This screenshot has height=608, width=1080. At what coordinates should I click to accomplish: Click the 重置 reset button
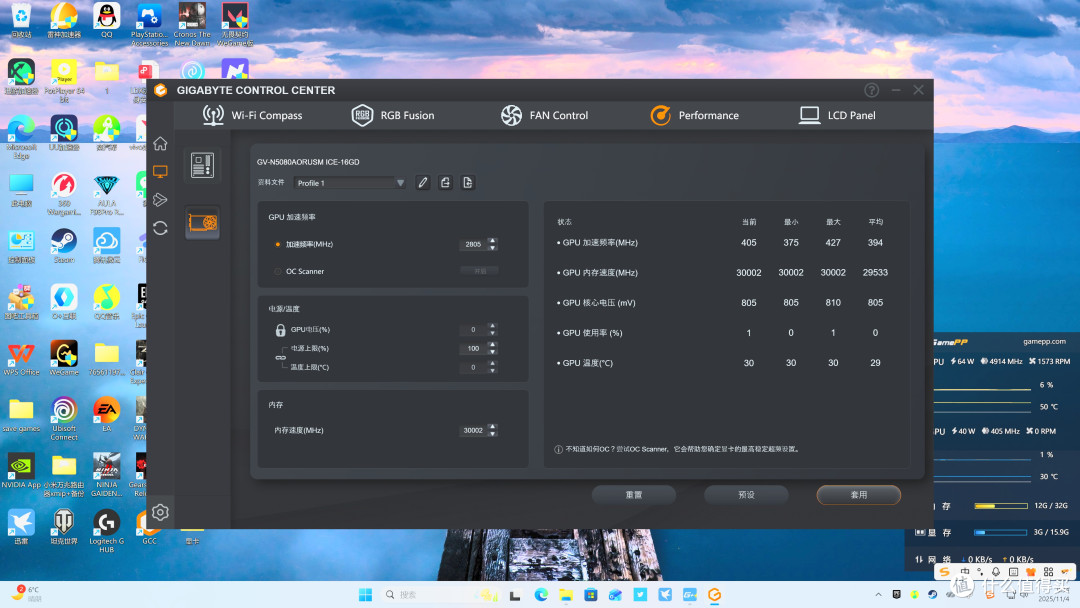634,494
